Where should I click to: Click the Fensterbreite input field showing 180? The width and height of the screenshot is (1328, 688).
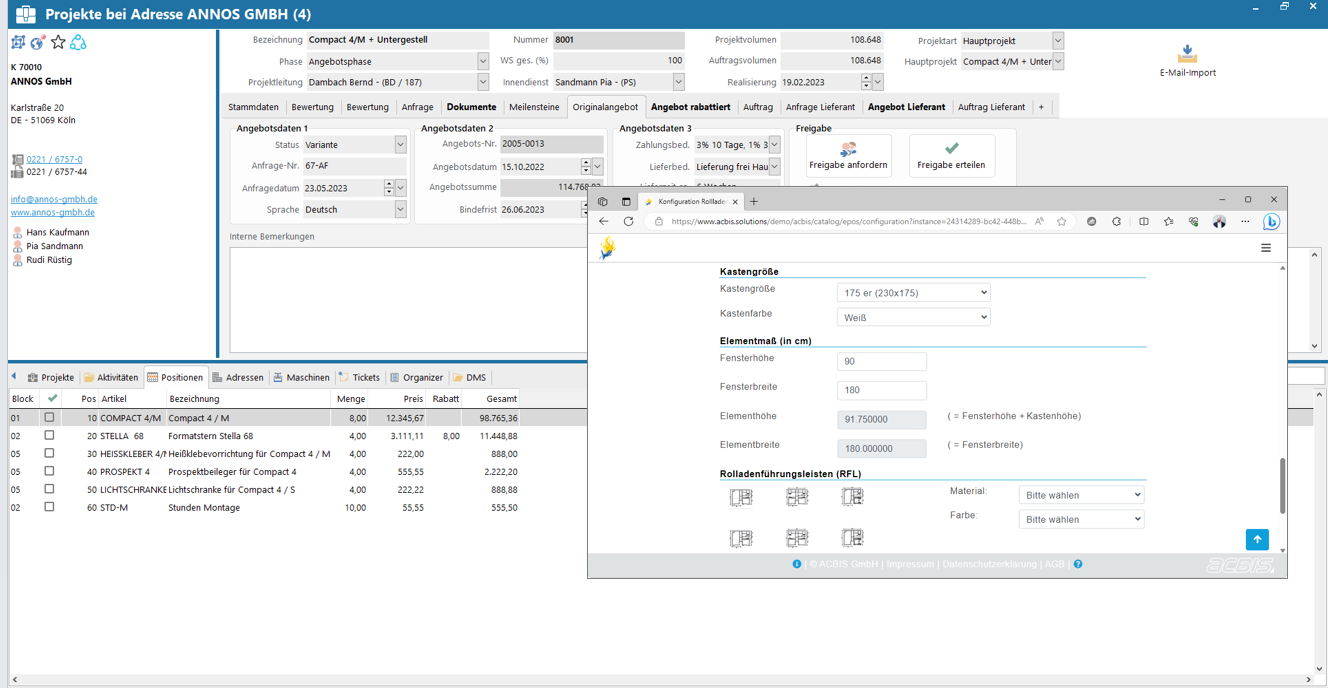881,390
